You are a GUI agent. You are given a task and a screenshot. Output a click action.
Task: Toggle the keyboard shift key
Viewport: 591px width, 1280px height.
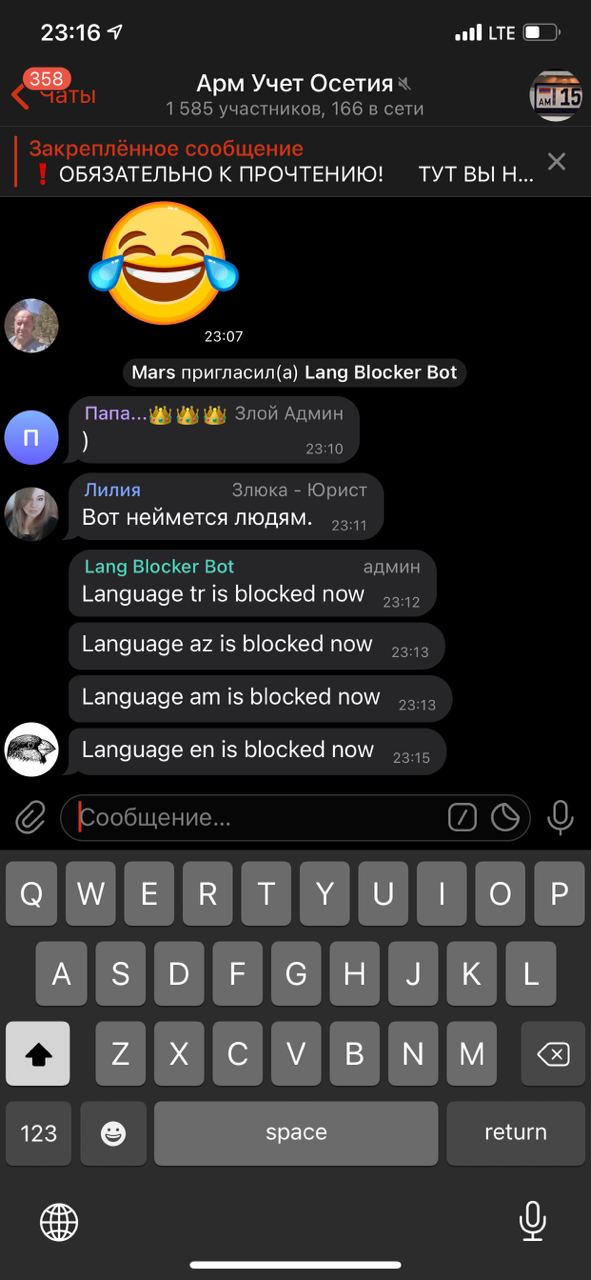point(38,1053)
